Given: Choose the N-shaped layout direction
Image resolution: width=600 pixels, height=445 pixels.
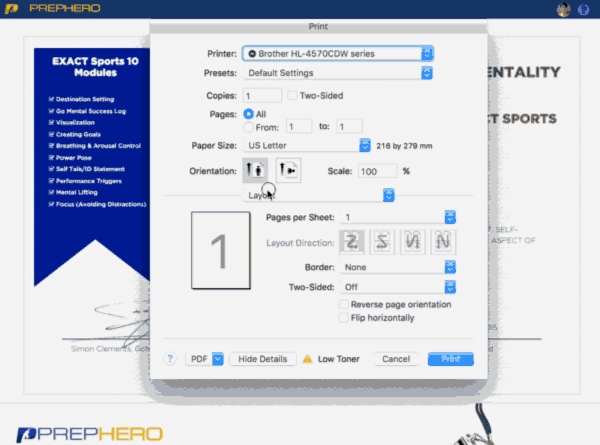Looking at the screenshot, I should click(443, 242).
